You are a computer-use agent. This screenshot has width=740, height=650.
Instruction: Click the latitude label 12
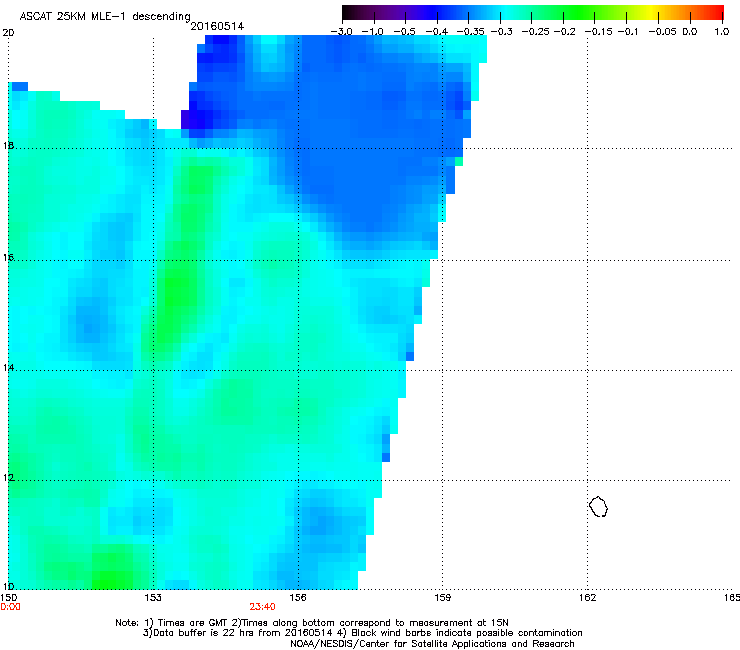8,478
